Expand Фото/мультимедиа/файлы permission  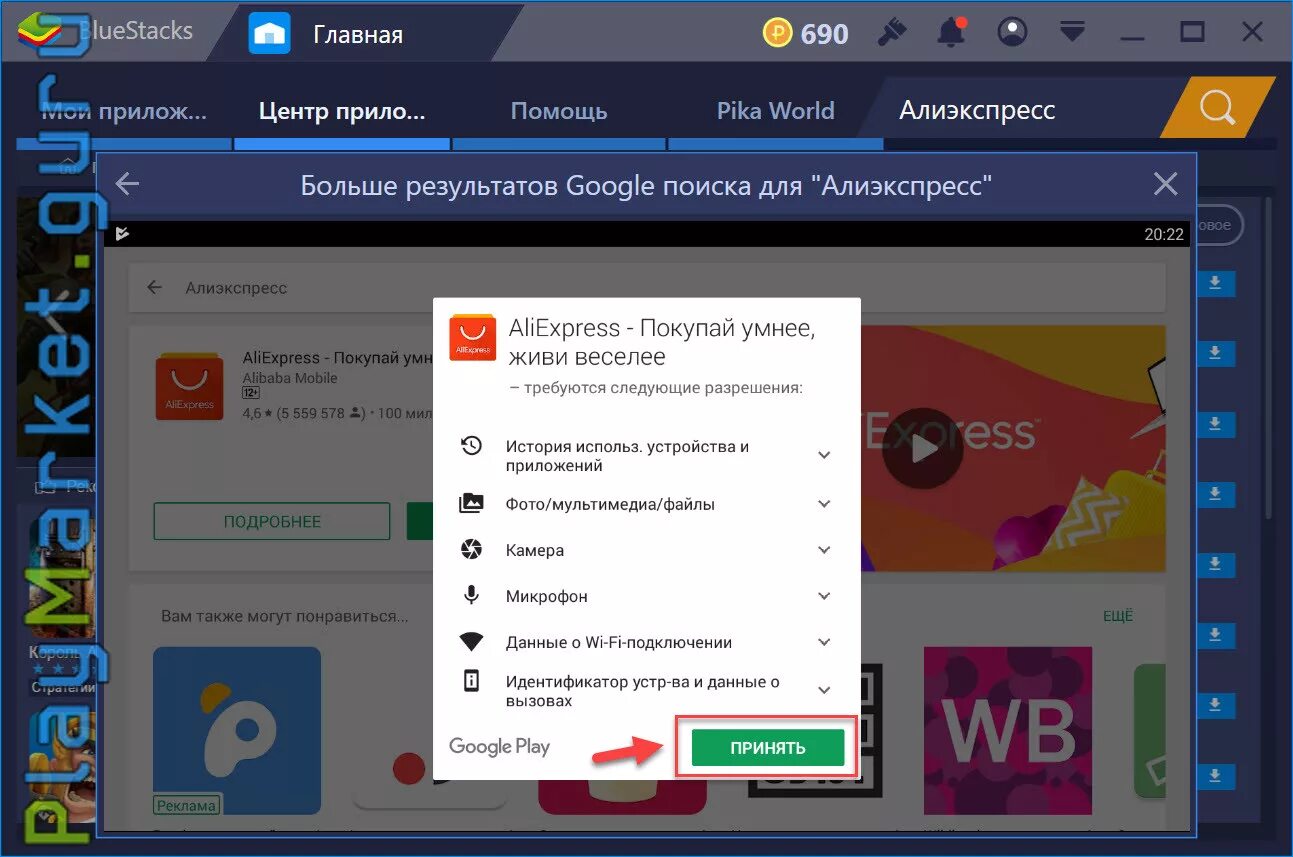824,504
